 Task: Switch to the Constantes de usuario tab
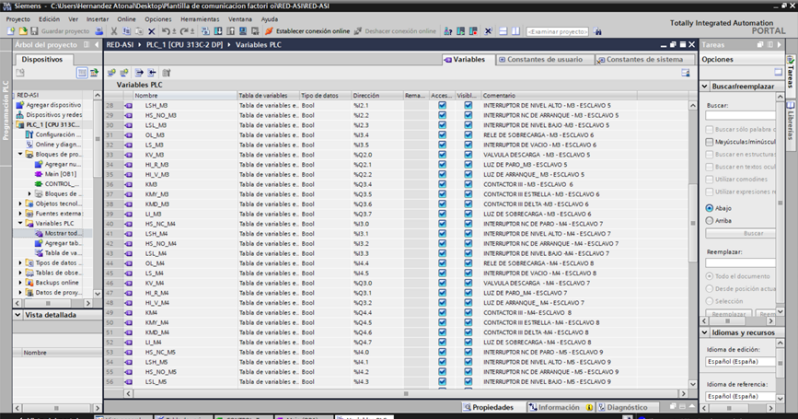(x=543, y=59)
